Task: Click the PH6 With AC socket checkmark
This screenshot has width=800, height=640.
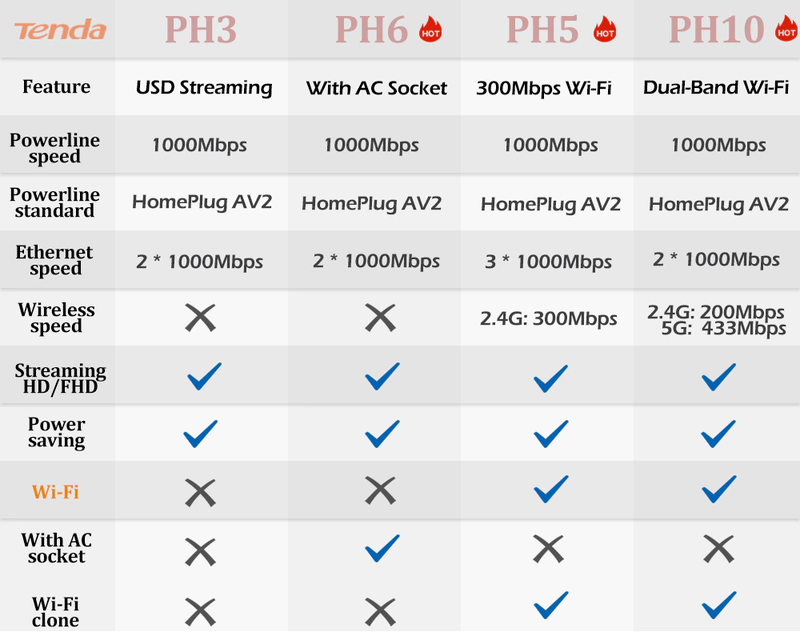Action: click(381, 548)
